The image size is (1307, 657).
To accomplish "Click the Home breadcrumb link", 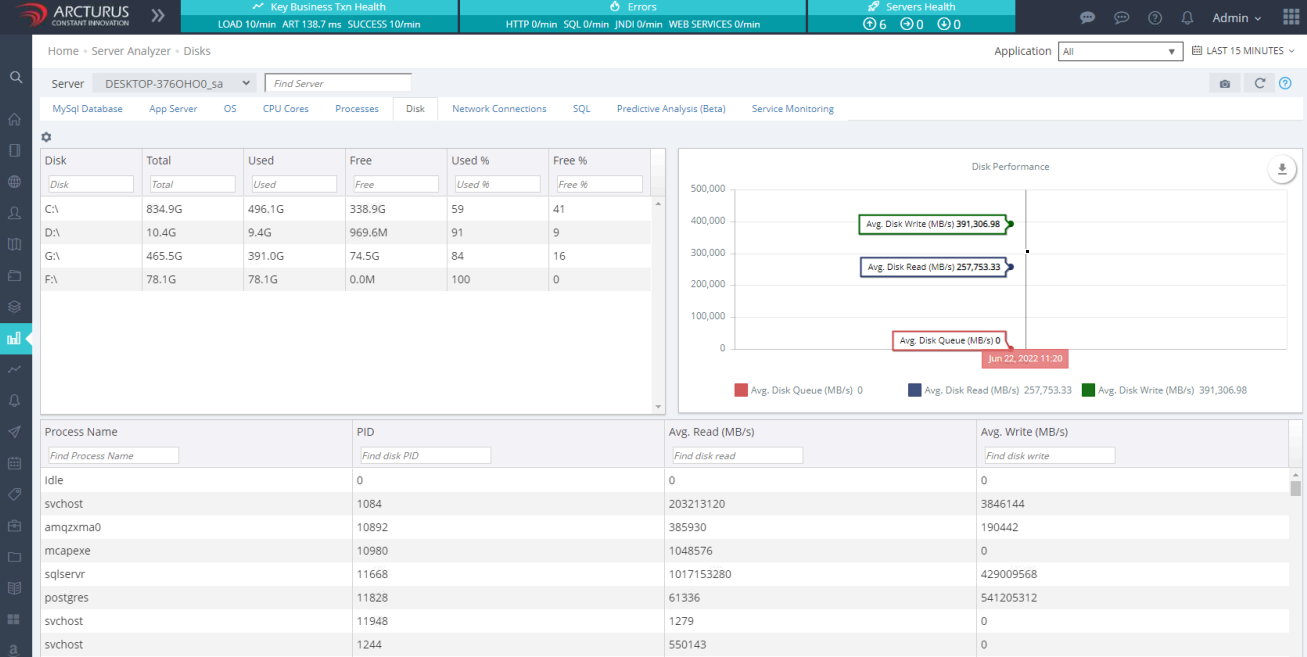I will pos(63,51).
